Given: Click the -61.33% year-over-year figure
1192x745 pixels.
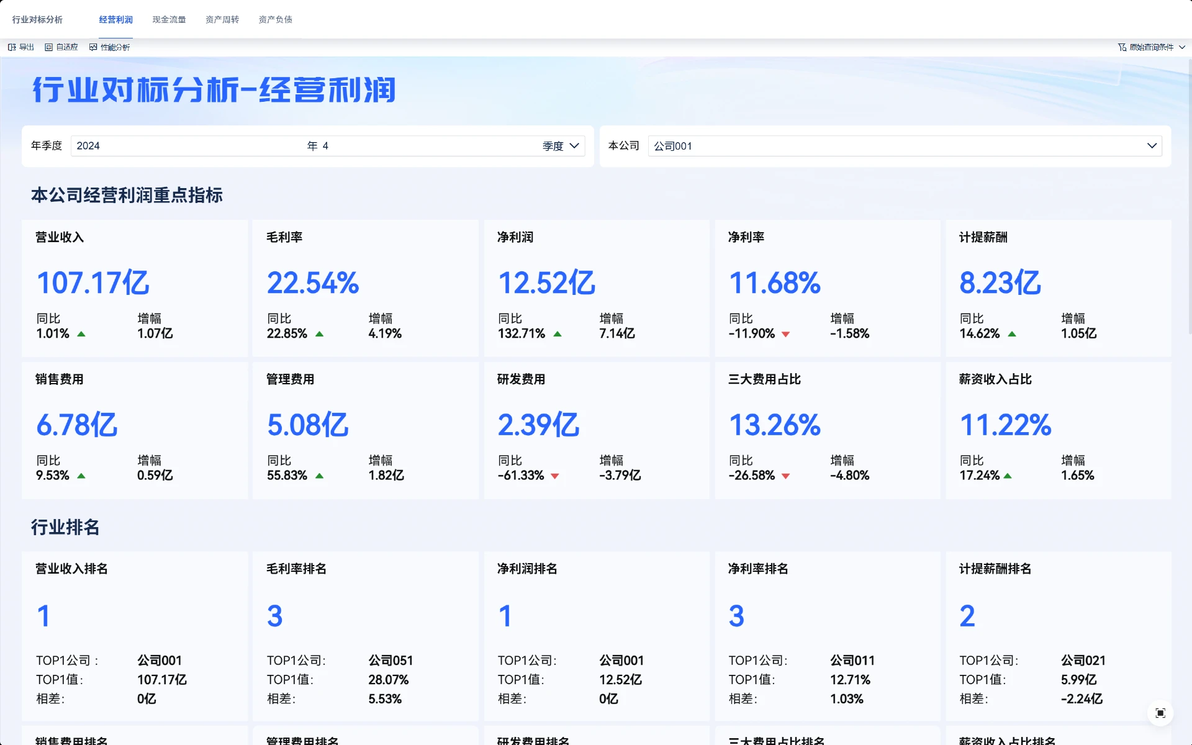Looking at the screenshot, I should click(521, 476).
